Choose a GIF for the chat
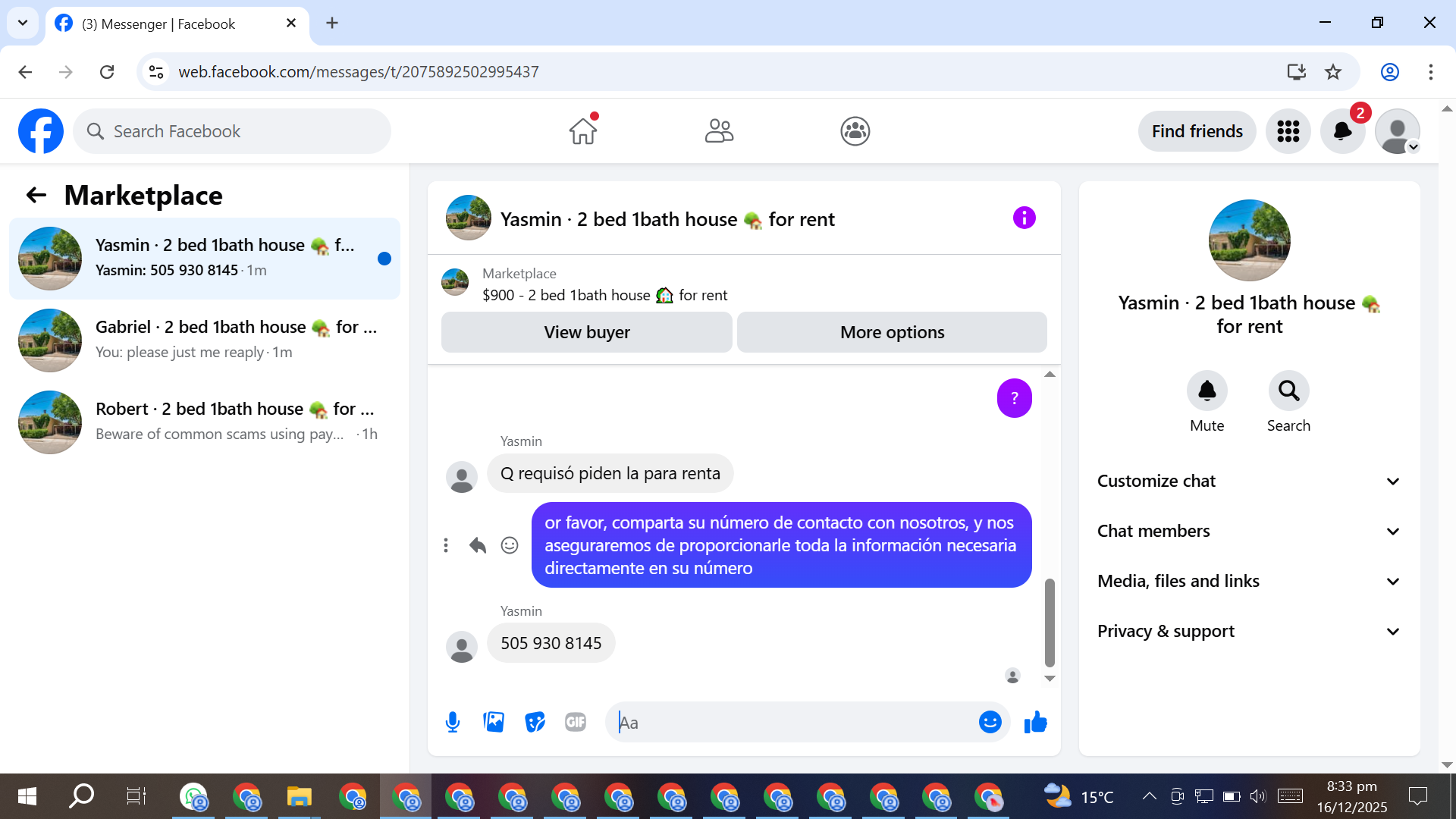This screenshot has height=819, width=1456. coord(576,723)
